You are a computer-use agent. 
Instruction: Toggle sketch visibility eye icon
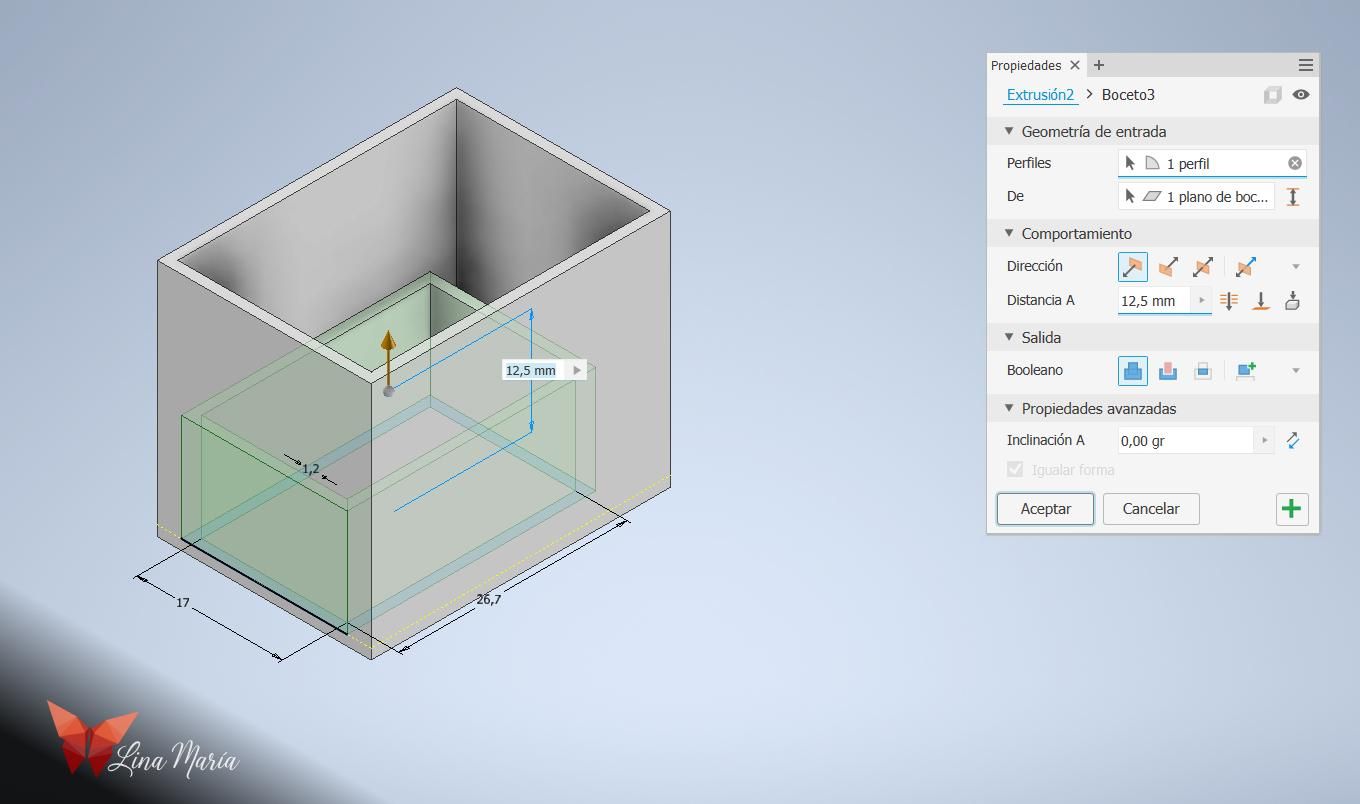(1301, 94)
